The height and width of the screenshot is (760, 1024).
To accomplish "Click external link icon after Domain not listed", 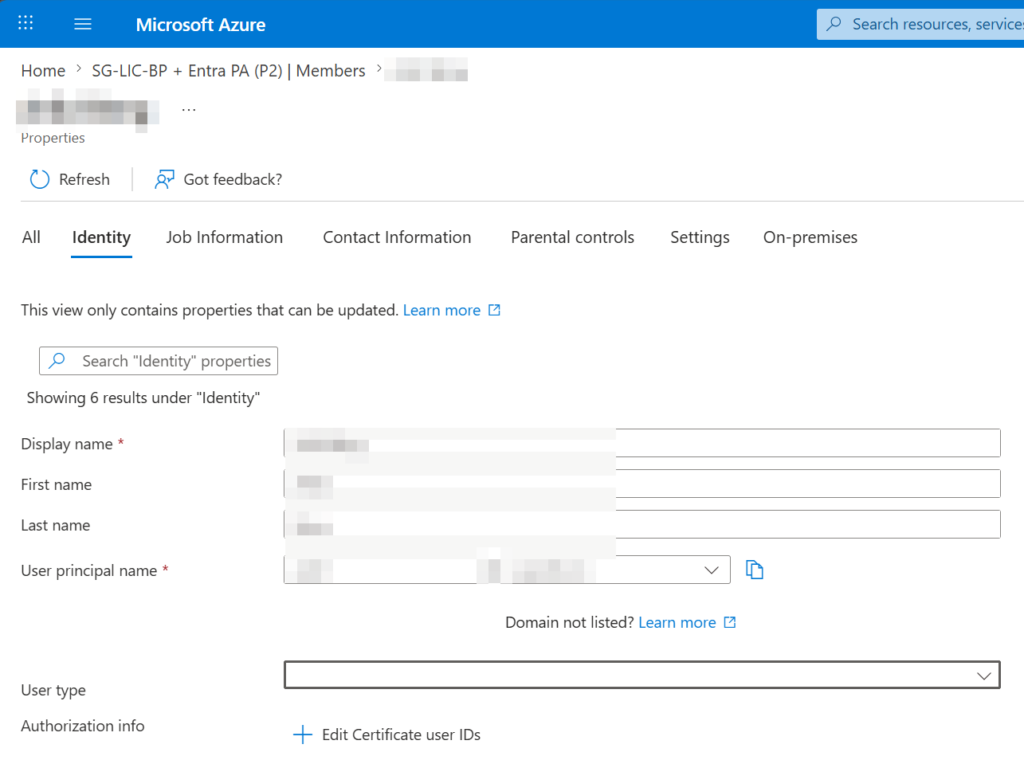I will coord(729,622).
